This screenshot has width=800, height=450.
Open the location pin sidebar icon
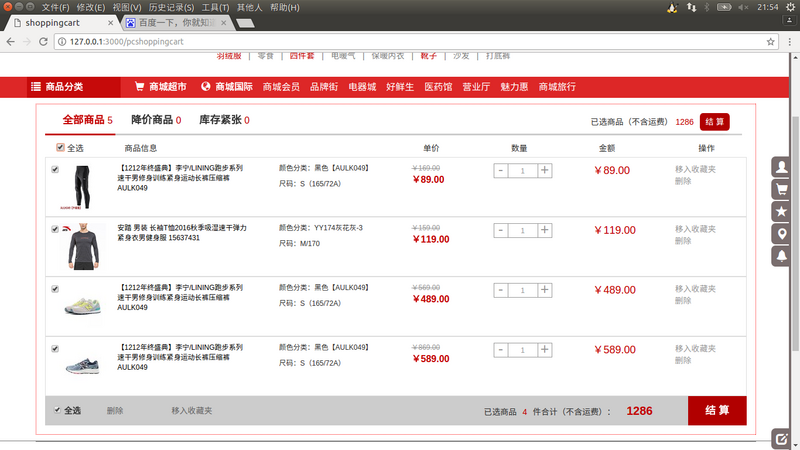click(x=781, y=234)
